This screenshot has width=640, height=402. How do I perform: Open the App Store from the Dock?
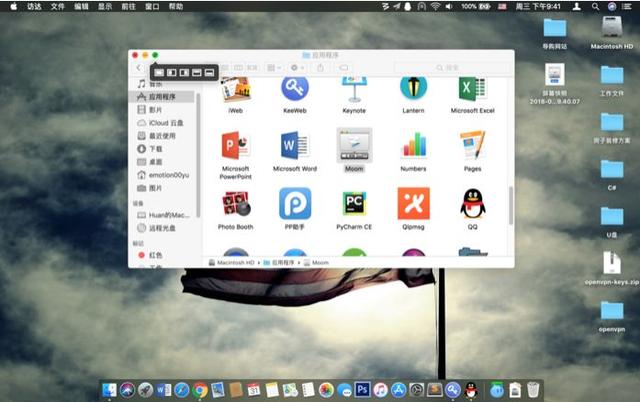click(x=398, y=390)
